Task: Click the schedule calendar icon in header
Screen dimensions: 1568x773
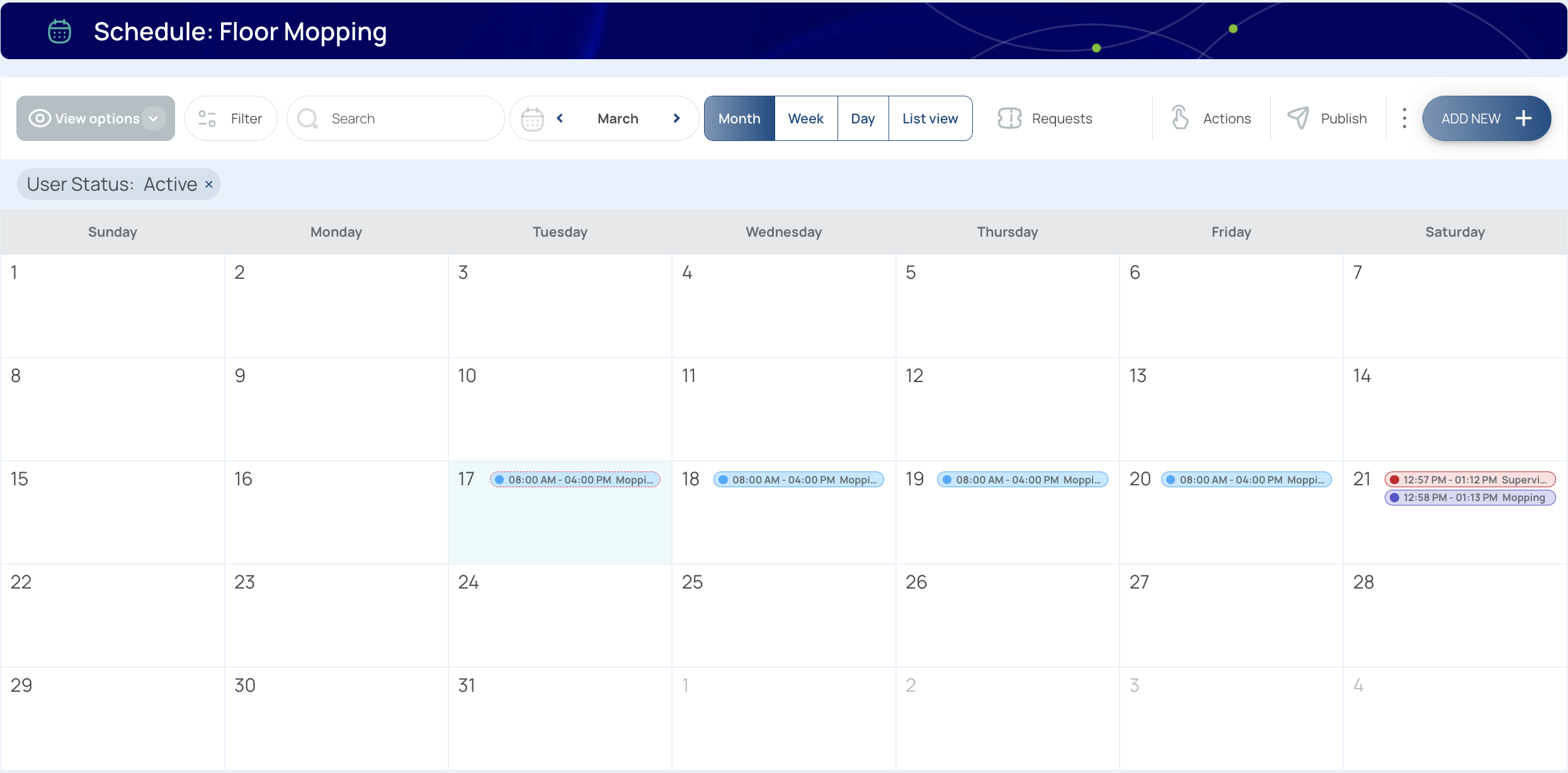Action: (60, 31)
